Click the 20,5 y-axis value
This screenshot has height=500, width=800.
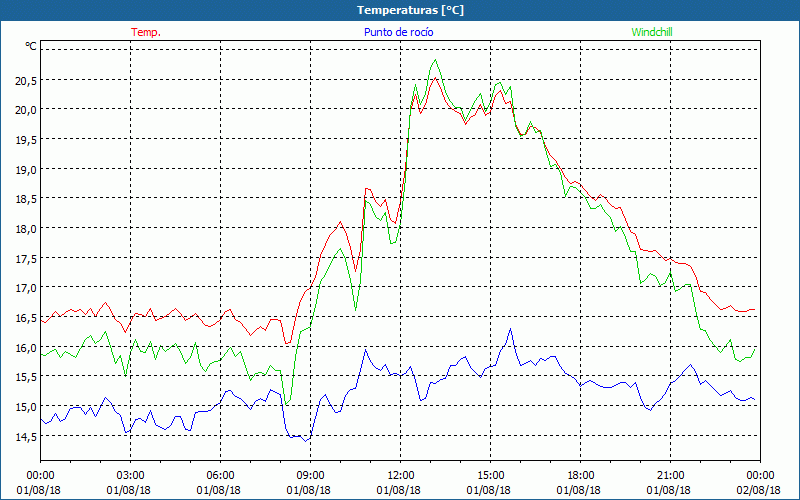(x=26, y=80)
